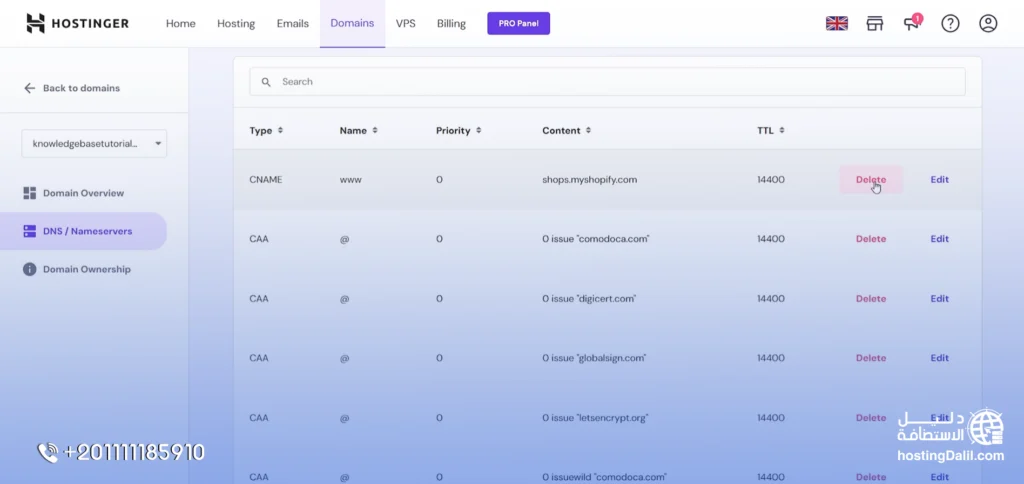The height and width of the screenshot is (484, 1024).
Task: Open the language selector UK flag
Action: point(836,23)
